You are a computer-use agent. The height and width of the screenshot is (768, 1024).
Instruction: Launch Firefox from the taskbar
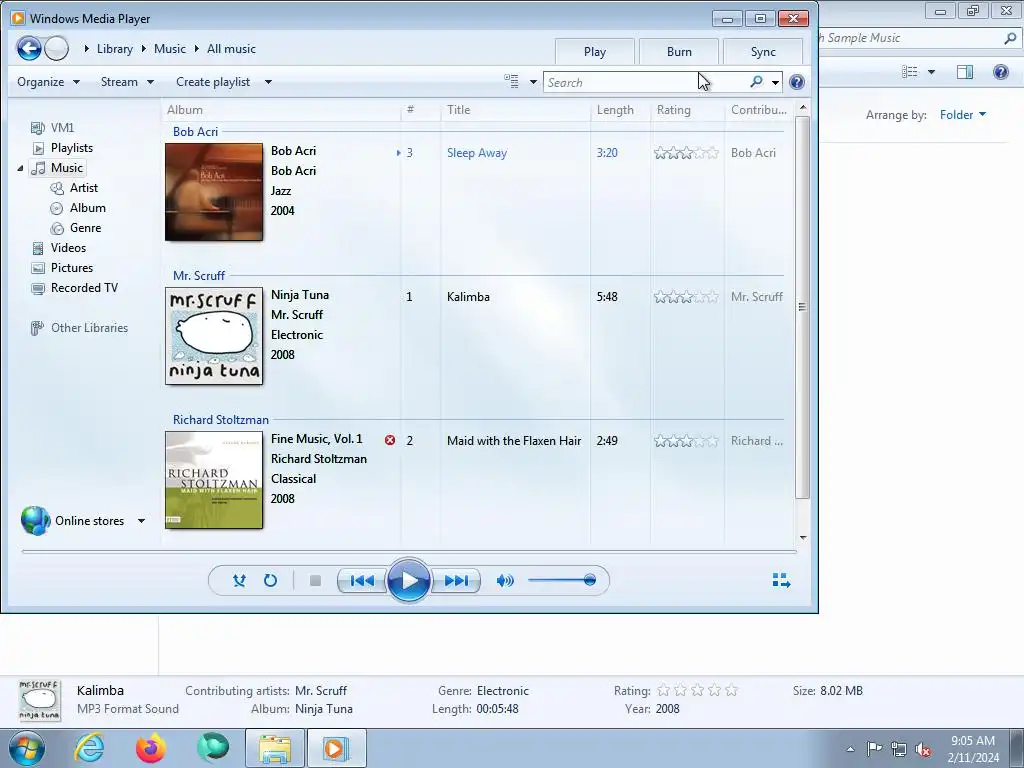[x=151, y=748]
